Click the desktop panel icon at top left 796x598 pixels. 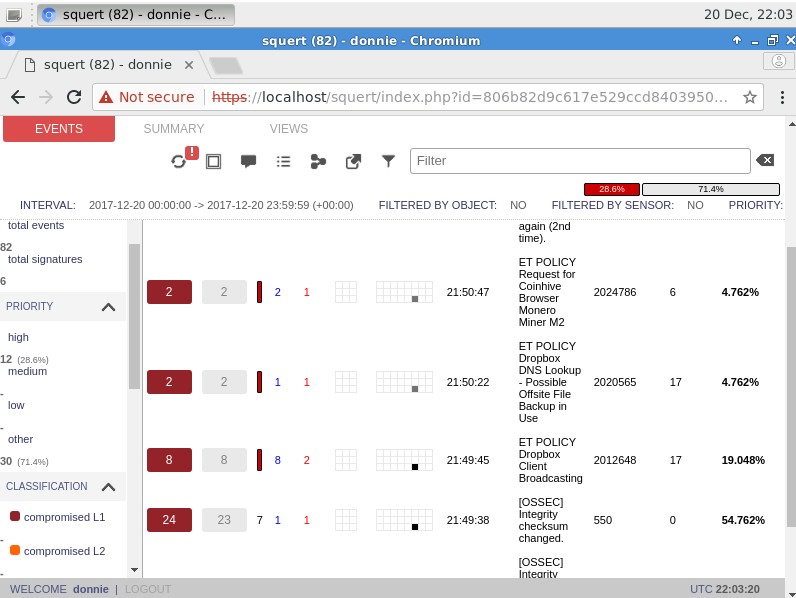[14, 15]
